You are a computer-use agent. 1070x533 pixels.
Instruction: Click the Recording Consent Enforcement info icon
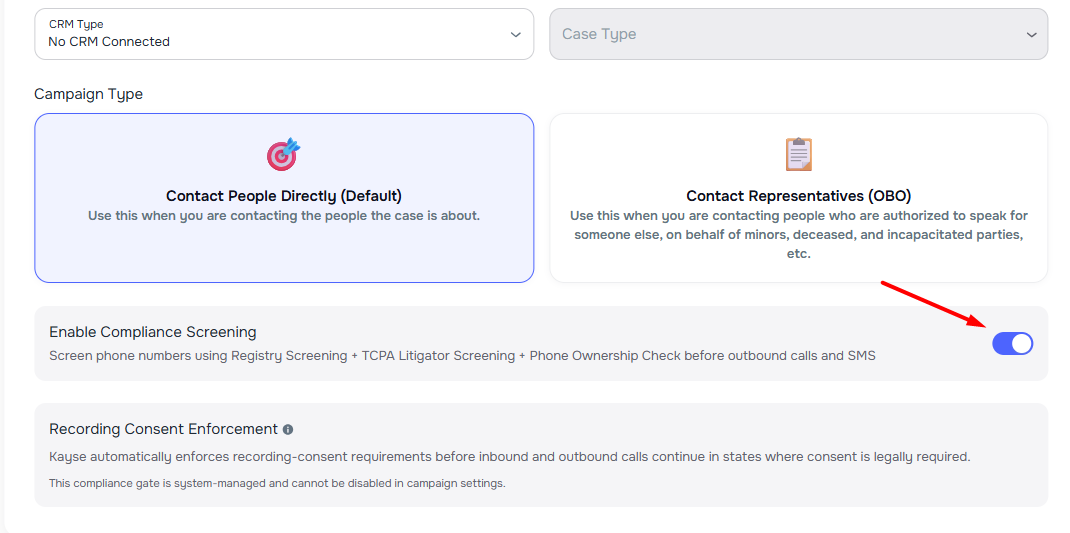[288, 430]
